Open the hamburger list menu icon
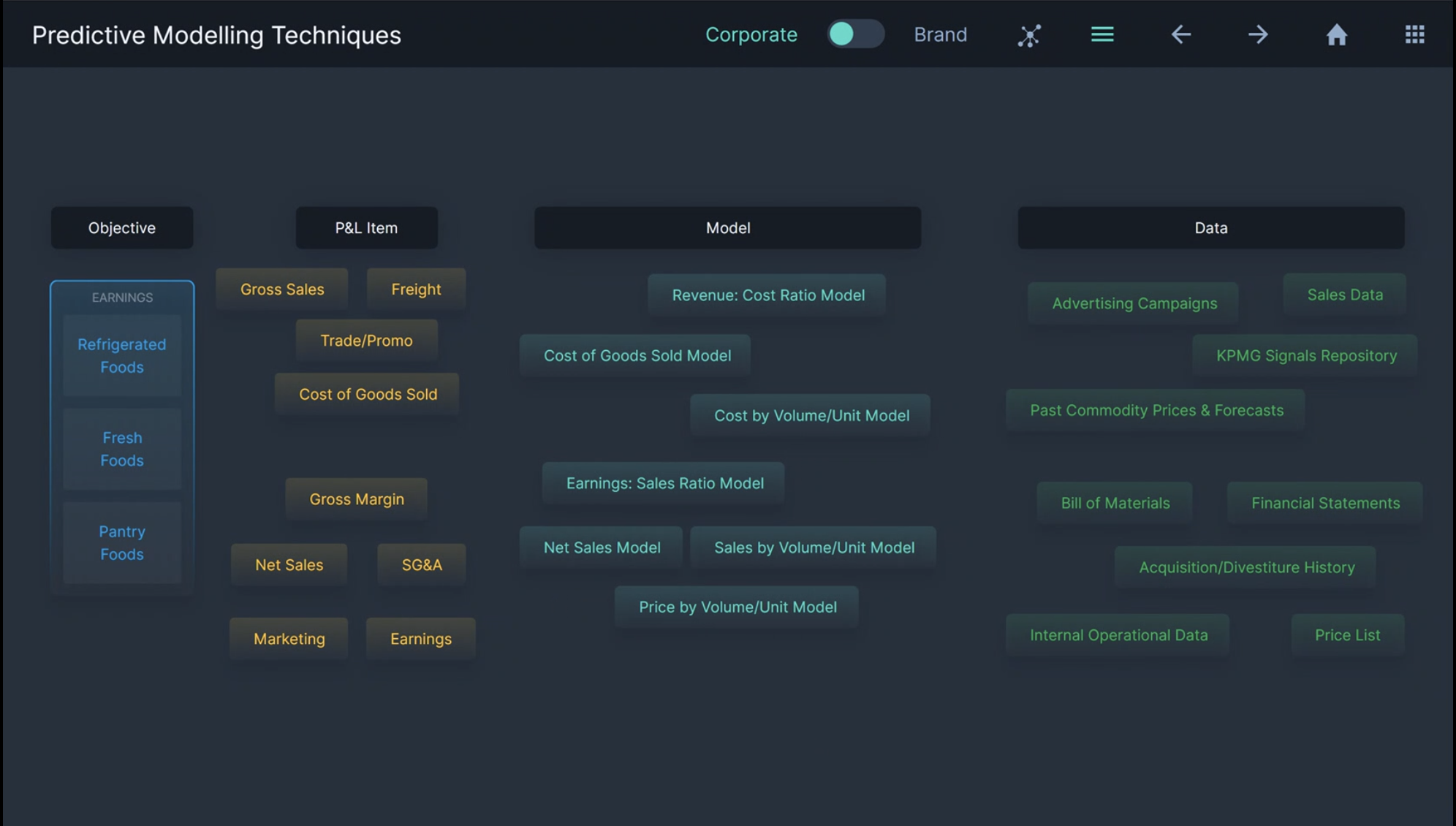 point(1102,34)
